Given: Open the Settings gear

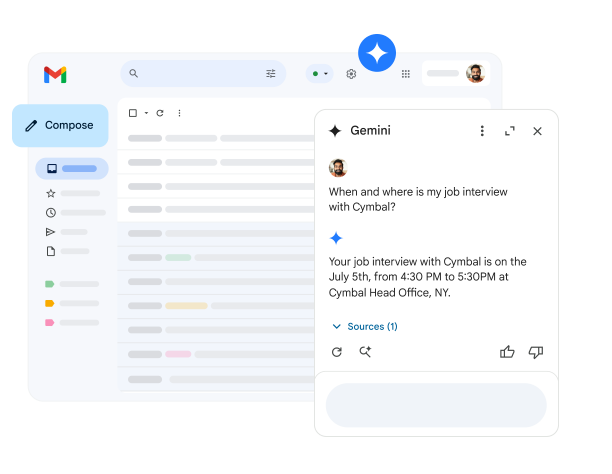Looking at the screenshot, I should [351, 74].
